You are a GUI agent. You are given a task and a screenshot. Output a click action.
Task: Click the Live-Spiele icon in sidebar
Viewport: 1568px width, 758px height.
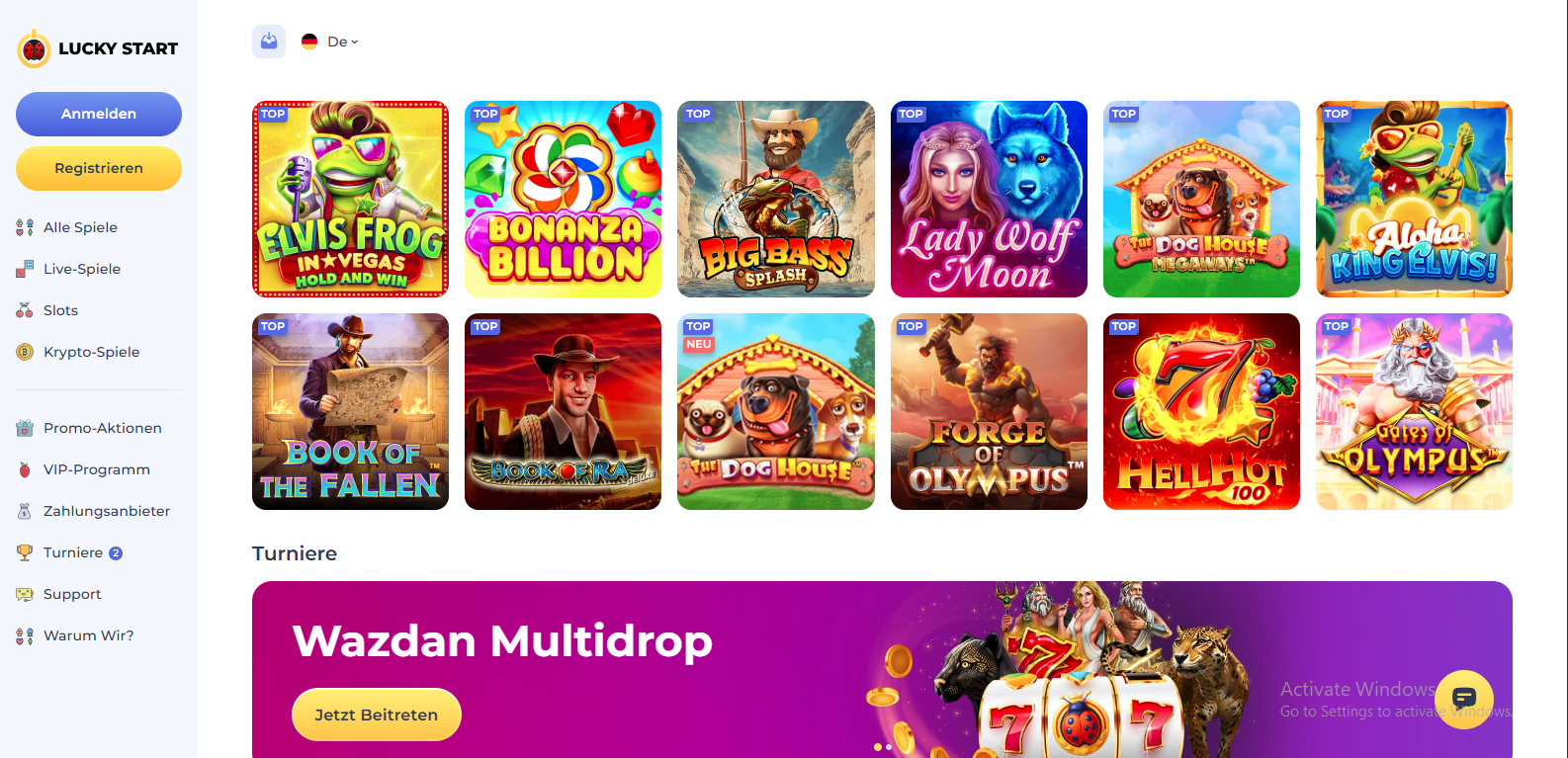25,269
